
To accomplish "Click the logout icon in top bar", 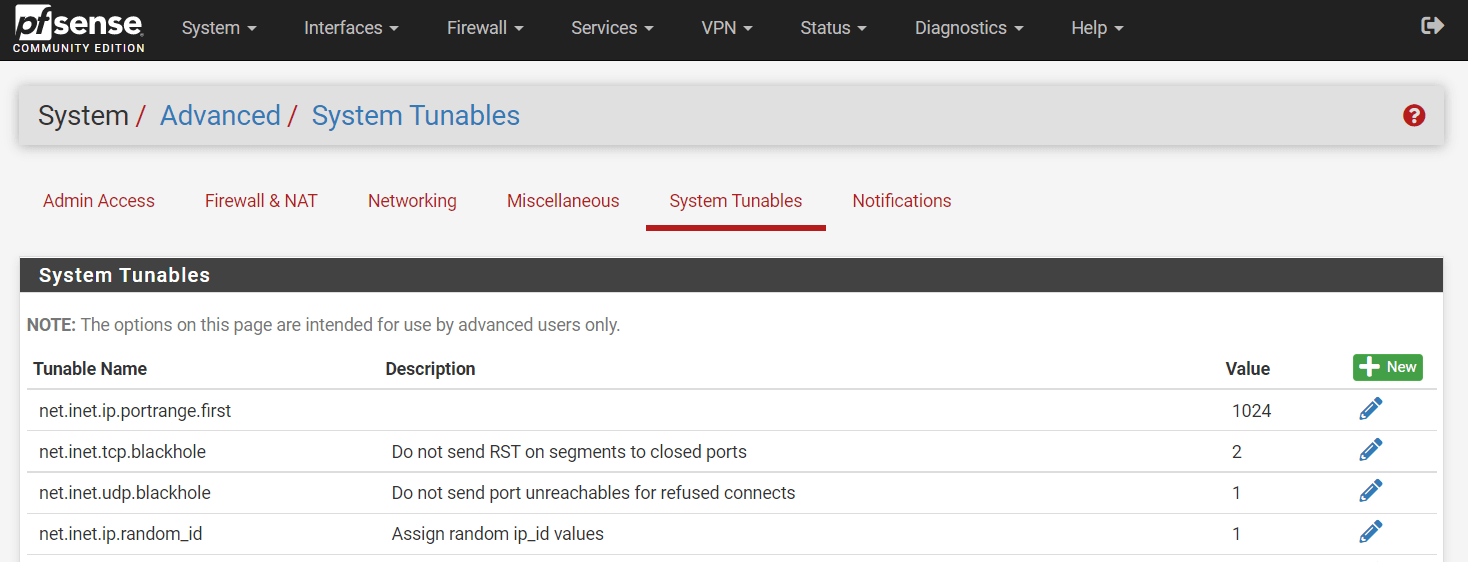I will (1432, 26).
